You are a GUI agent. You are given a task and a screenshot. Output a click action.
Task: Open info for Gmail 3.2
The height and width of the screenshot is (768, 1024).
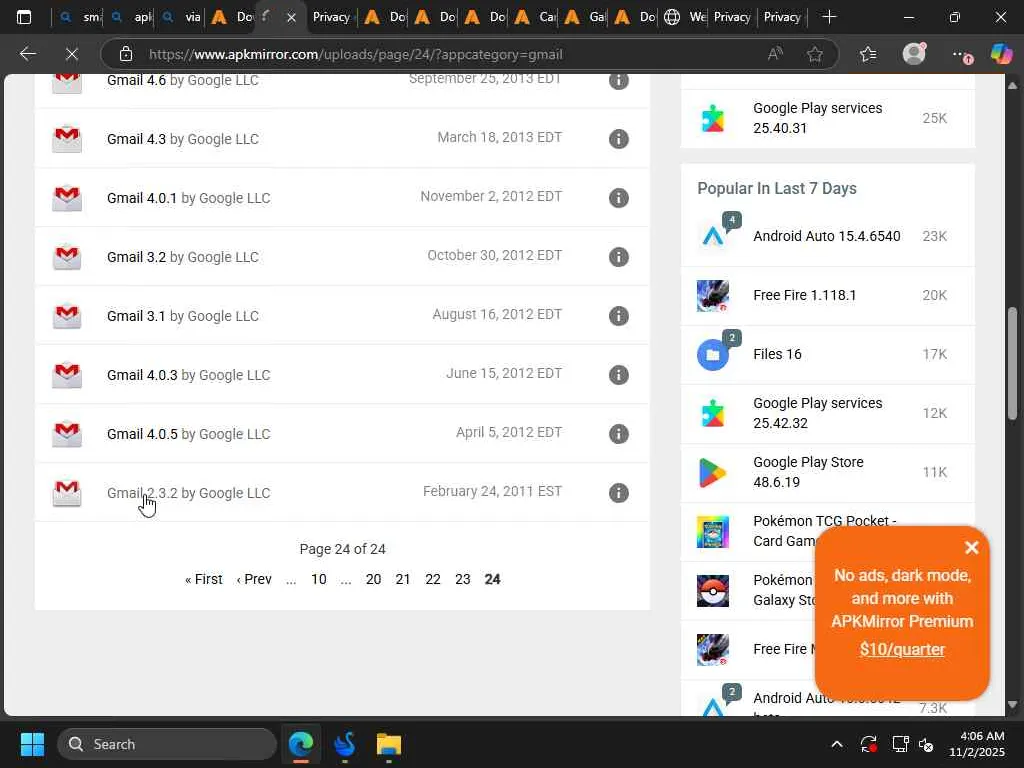618,257
